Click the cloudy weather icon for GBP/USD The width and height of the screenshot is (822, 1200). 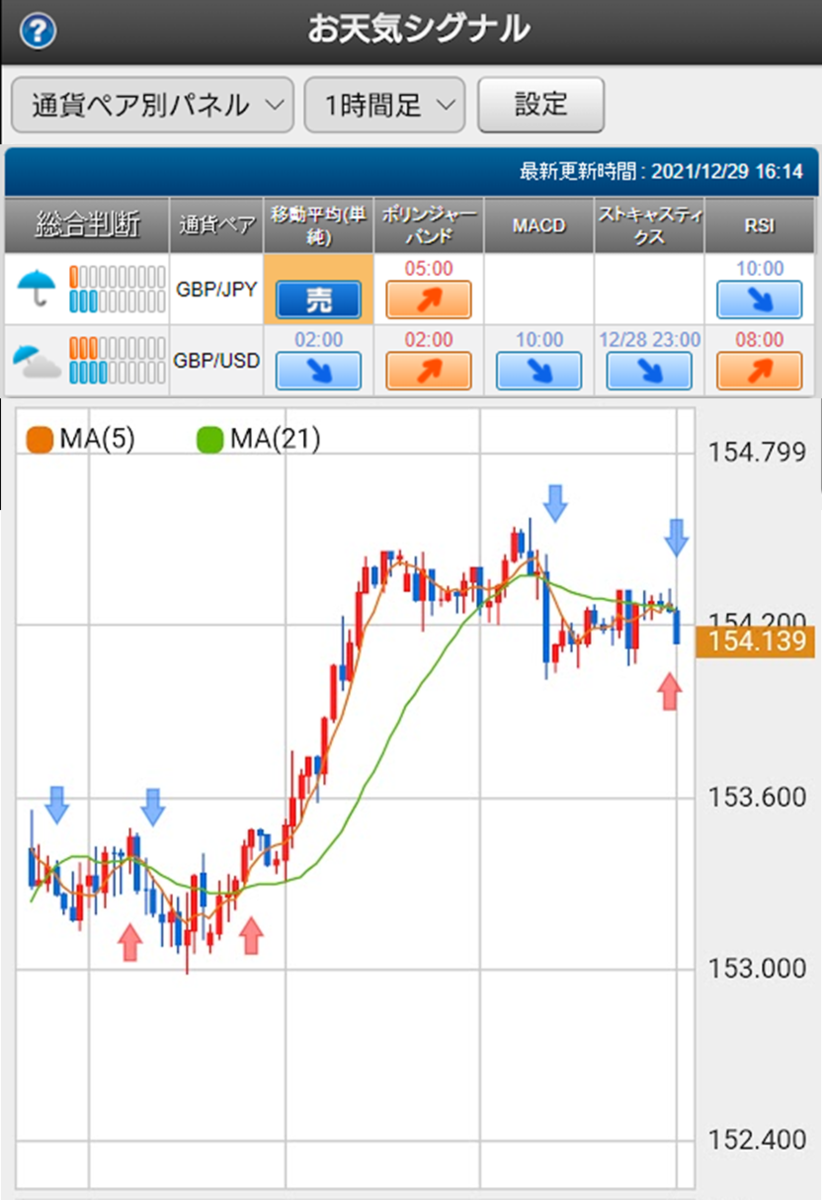pos(37,360)
